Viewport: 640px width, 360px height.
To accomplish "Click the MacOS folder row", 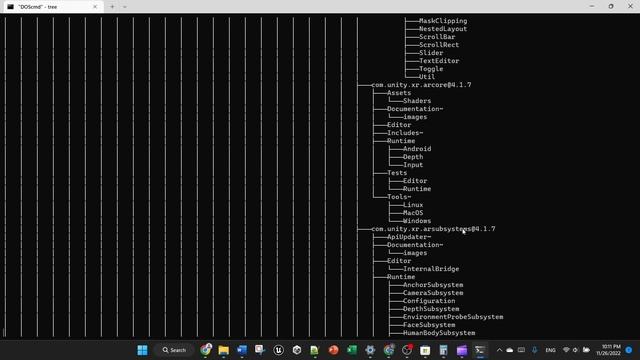I will (413, 213).
